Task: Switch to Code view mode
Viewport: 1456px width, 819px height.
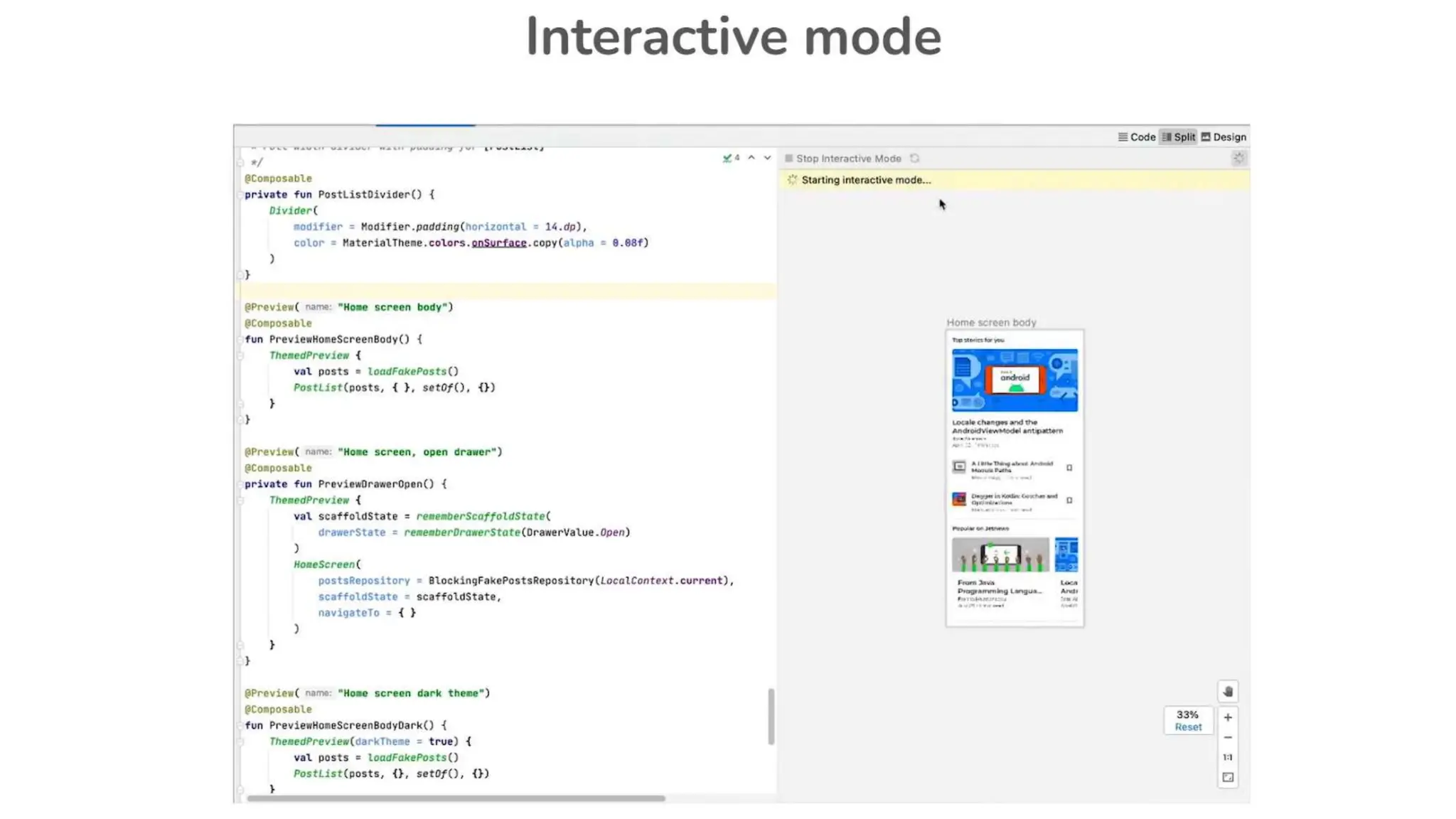Action: click(1137, 137)
